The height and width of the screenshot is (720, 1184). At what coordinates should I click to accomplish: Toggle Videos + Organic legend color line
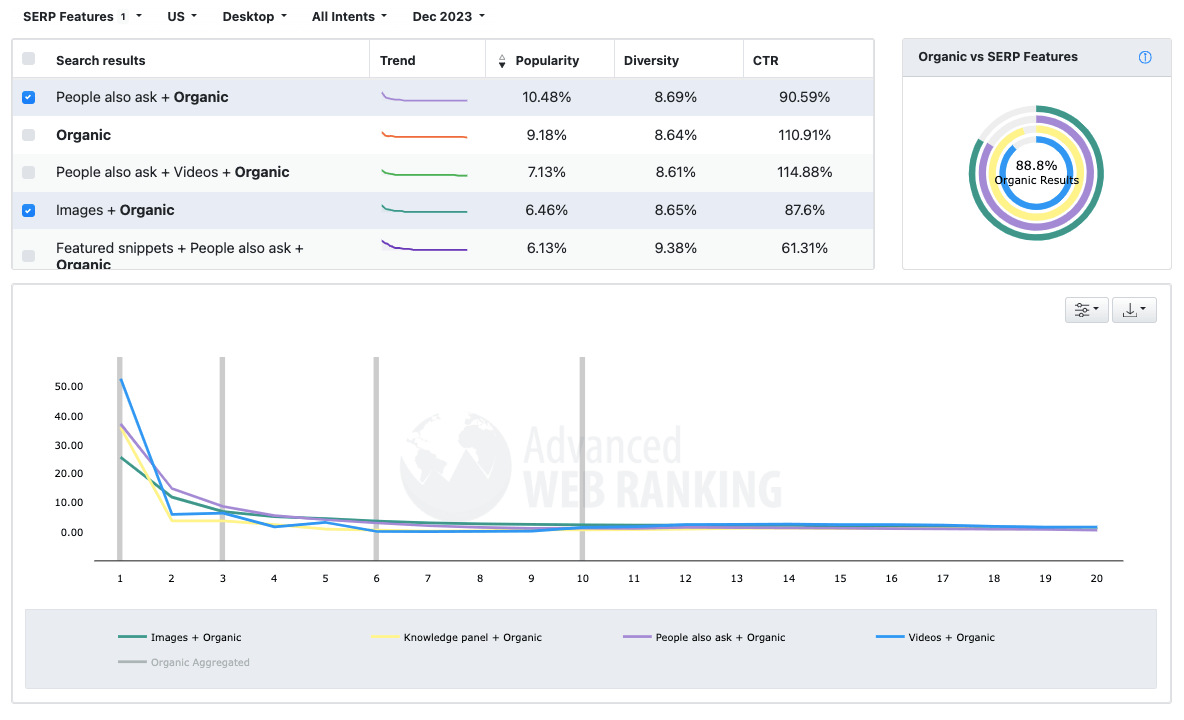tap(890, 637)
